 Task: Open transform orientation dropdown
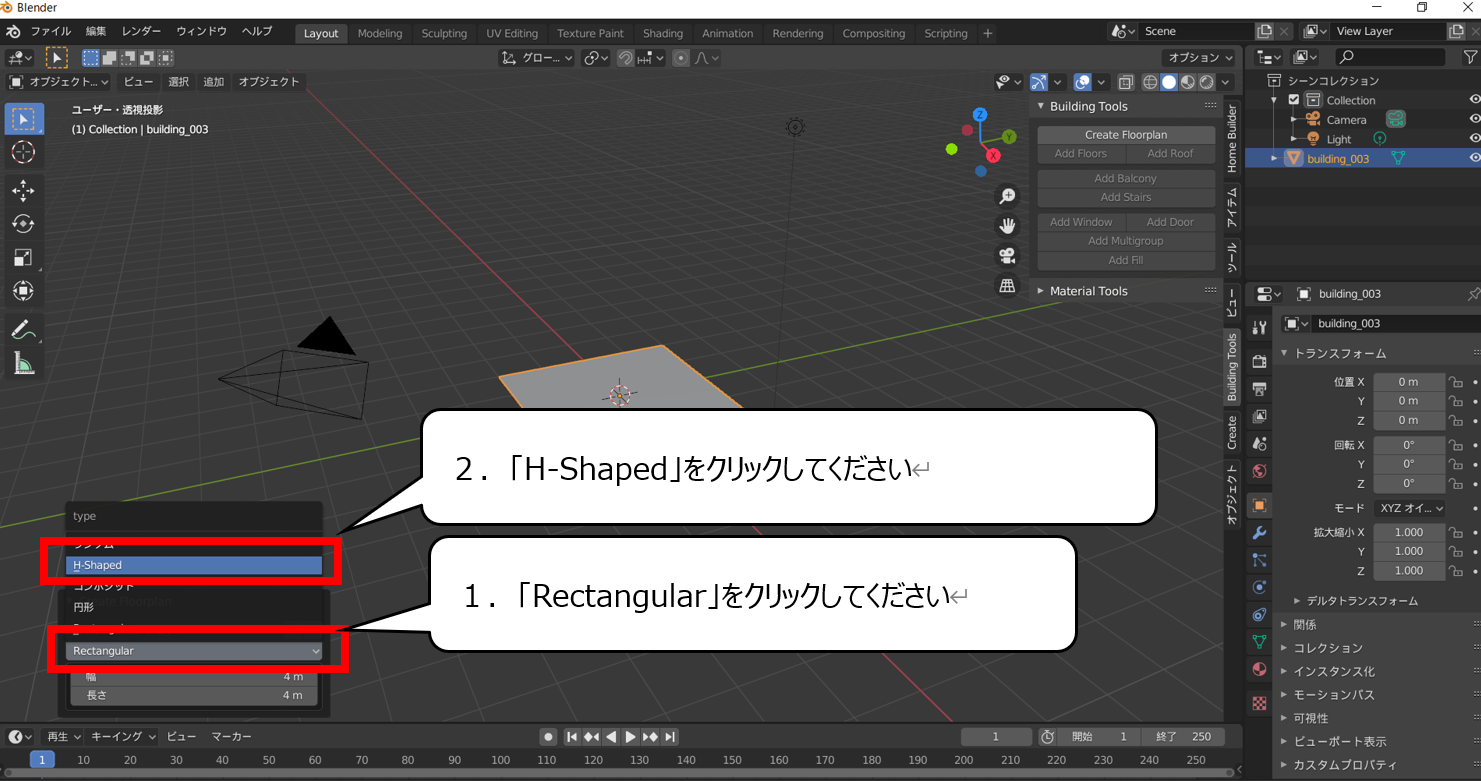(x=538, y=58)
